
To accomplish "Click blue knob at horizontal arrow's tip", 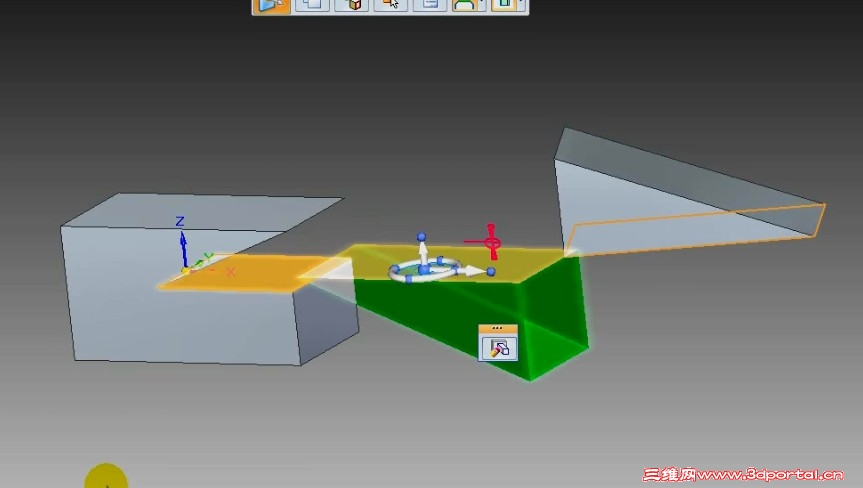I will tap(491, 271).
